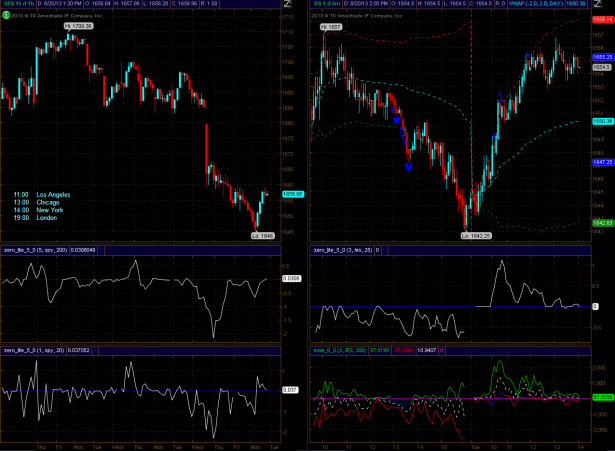This screenshot has height=451, width=615.
Task: Select the VWAP (-2.0, 2.0, DAY) study label
Action: pos(535,4)
